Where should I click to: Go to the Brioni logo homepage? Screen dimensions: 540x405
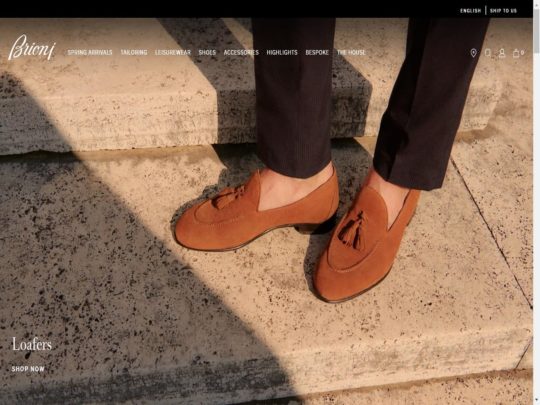coord(32,47)
